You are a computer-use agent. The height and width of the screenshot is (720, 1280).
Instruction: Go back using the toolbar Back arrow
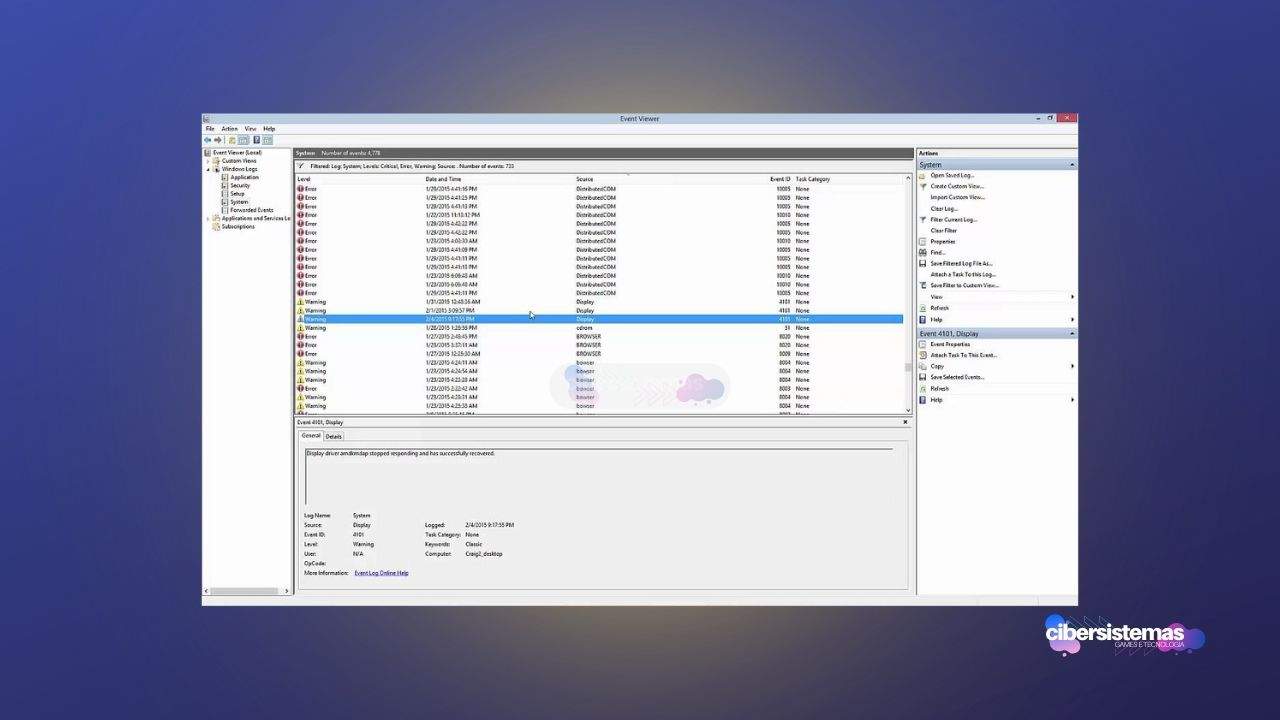coord(208,140)
